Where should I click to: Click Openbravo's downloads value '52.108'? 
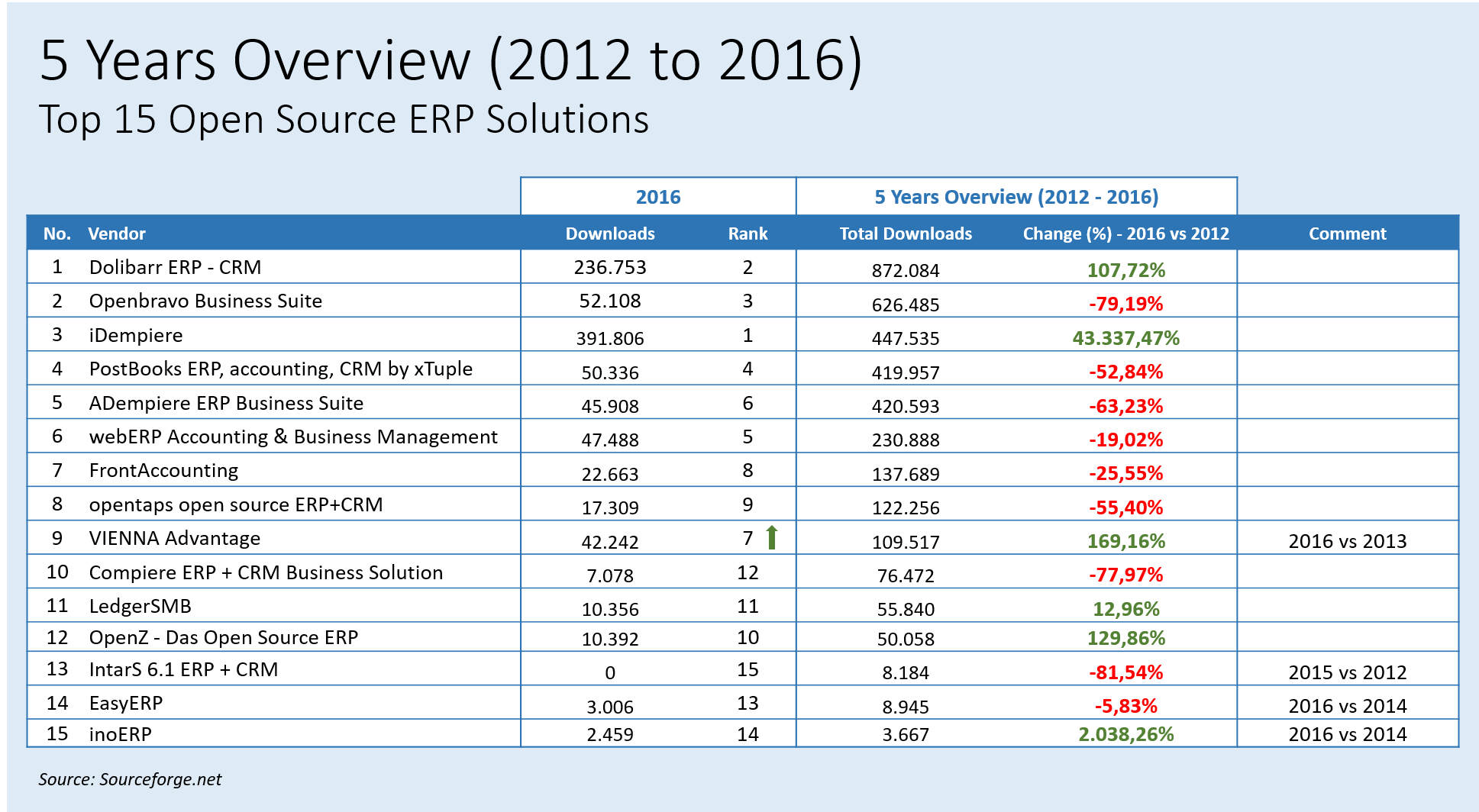pos(610,301)
